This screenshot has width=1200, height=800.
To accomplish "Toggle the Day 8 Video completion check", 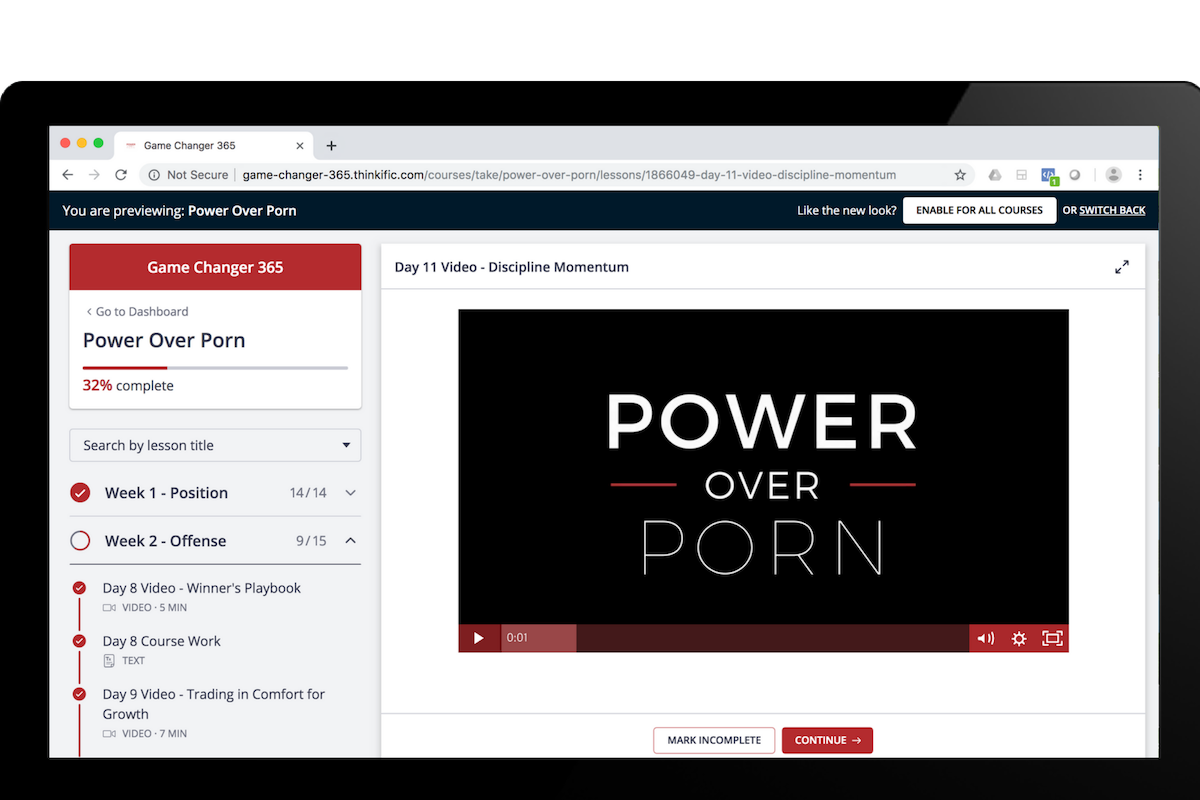I will pyautogui.click(x=79, y=588).
